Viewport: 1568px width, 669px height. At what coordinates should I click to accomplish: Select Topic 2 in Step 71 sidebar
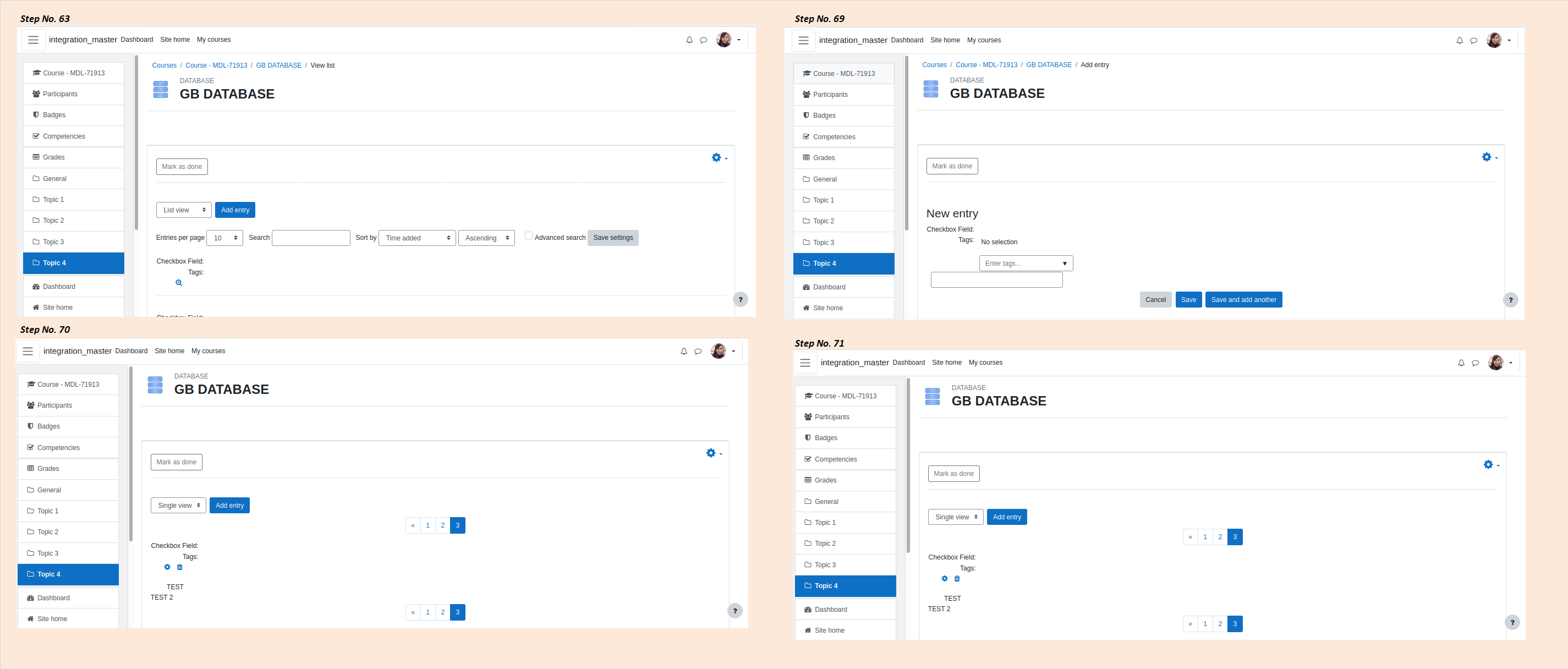[846, 544]
